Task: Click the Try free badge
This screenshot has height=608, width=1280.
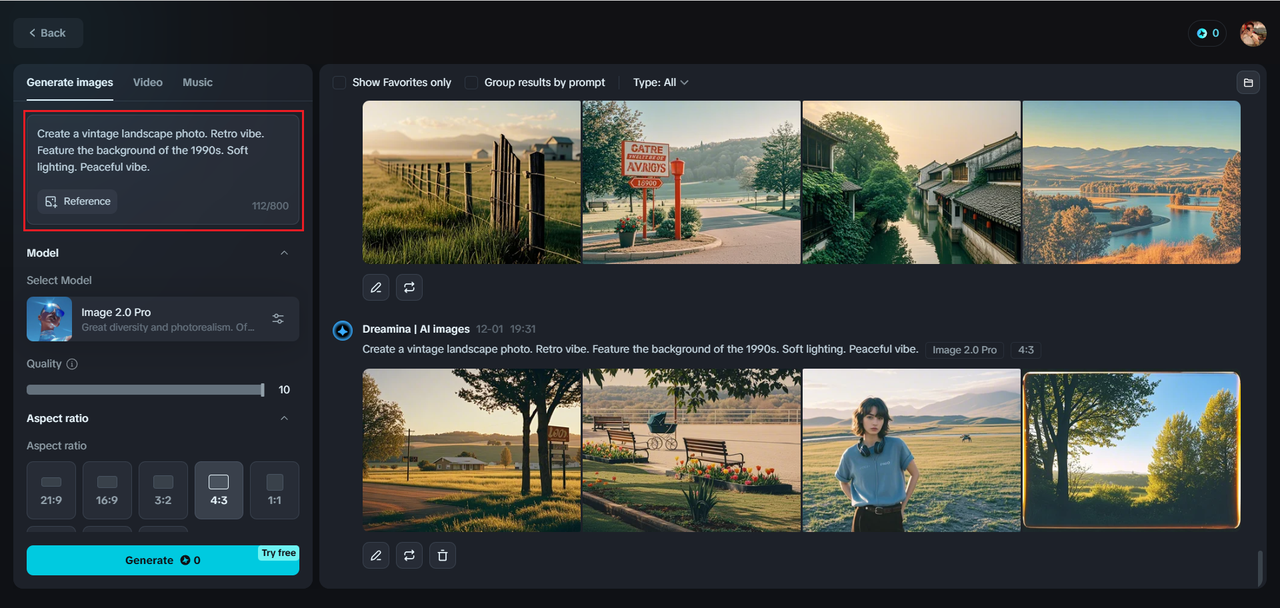Action: pyautogui.click(x=279, y=553)
